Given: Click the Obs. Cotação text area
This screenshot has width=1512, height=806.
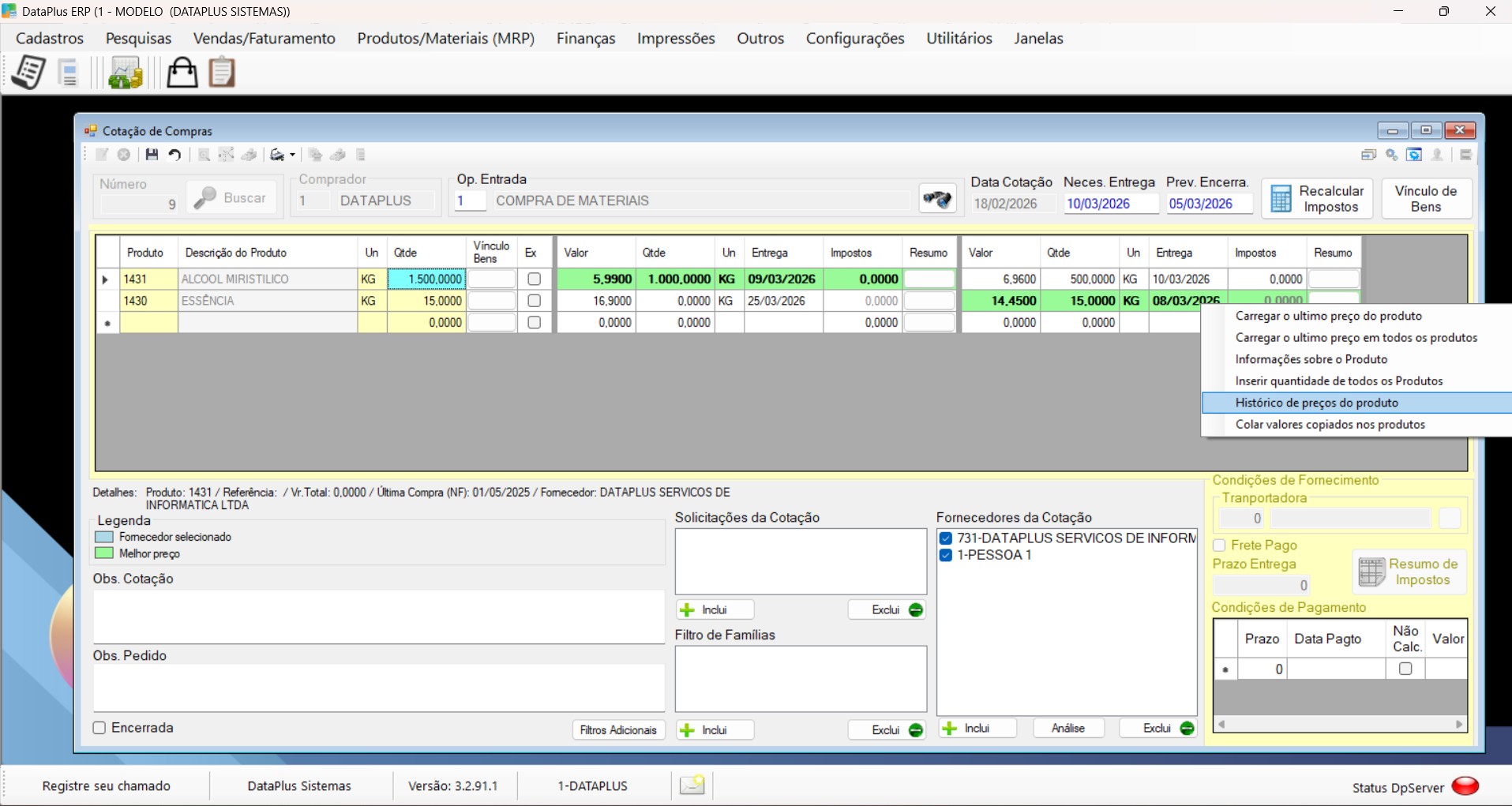Looking at the screenshot, I should tap(379, 617).
